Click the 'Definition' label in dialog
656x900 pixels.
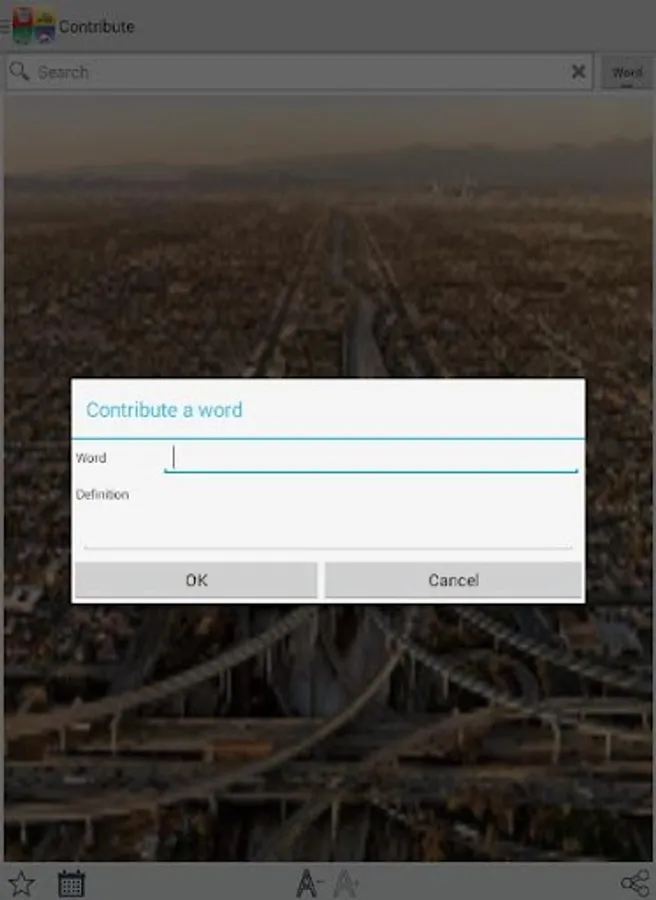coord(102,494)
